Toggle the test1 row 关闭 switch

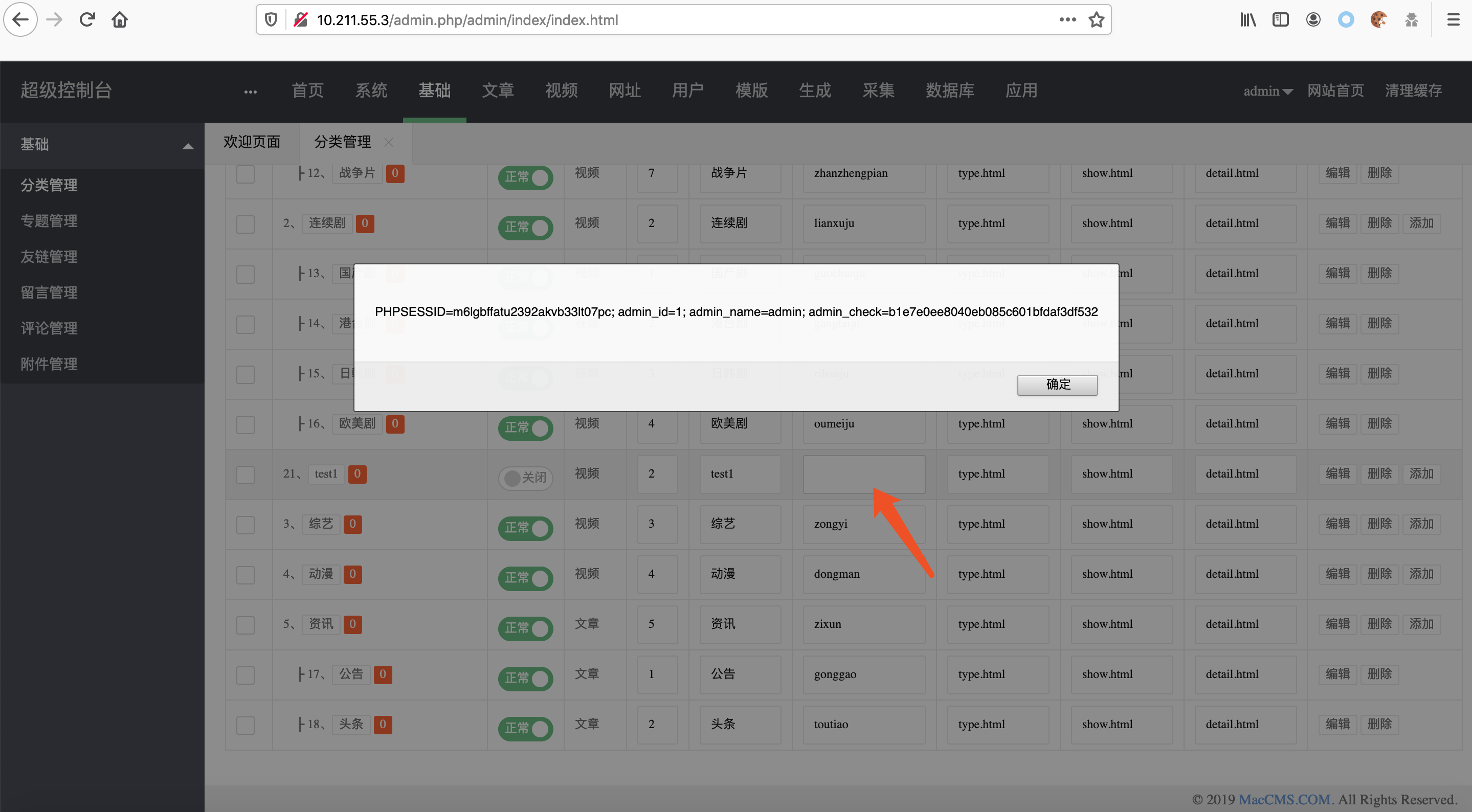pos(525,477)
